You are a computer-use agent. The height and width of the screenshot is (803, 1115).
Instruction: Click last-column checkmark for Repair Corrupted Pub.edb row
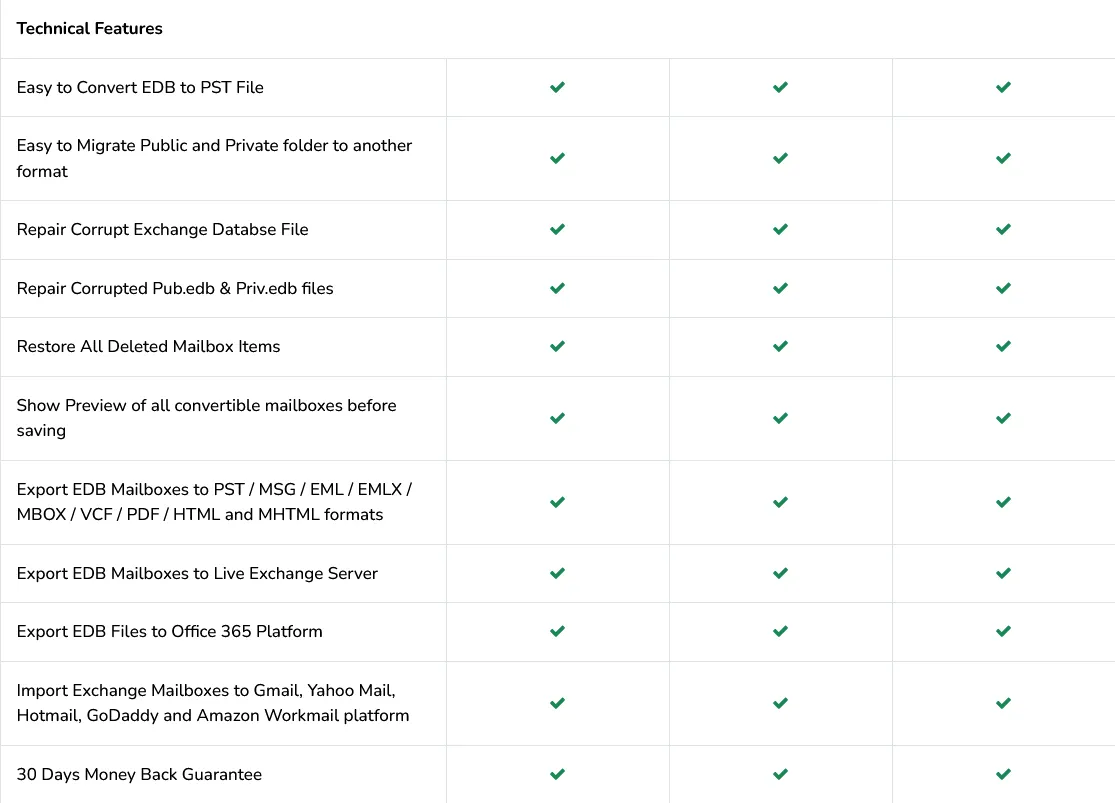click(x=1003, y=288)
